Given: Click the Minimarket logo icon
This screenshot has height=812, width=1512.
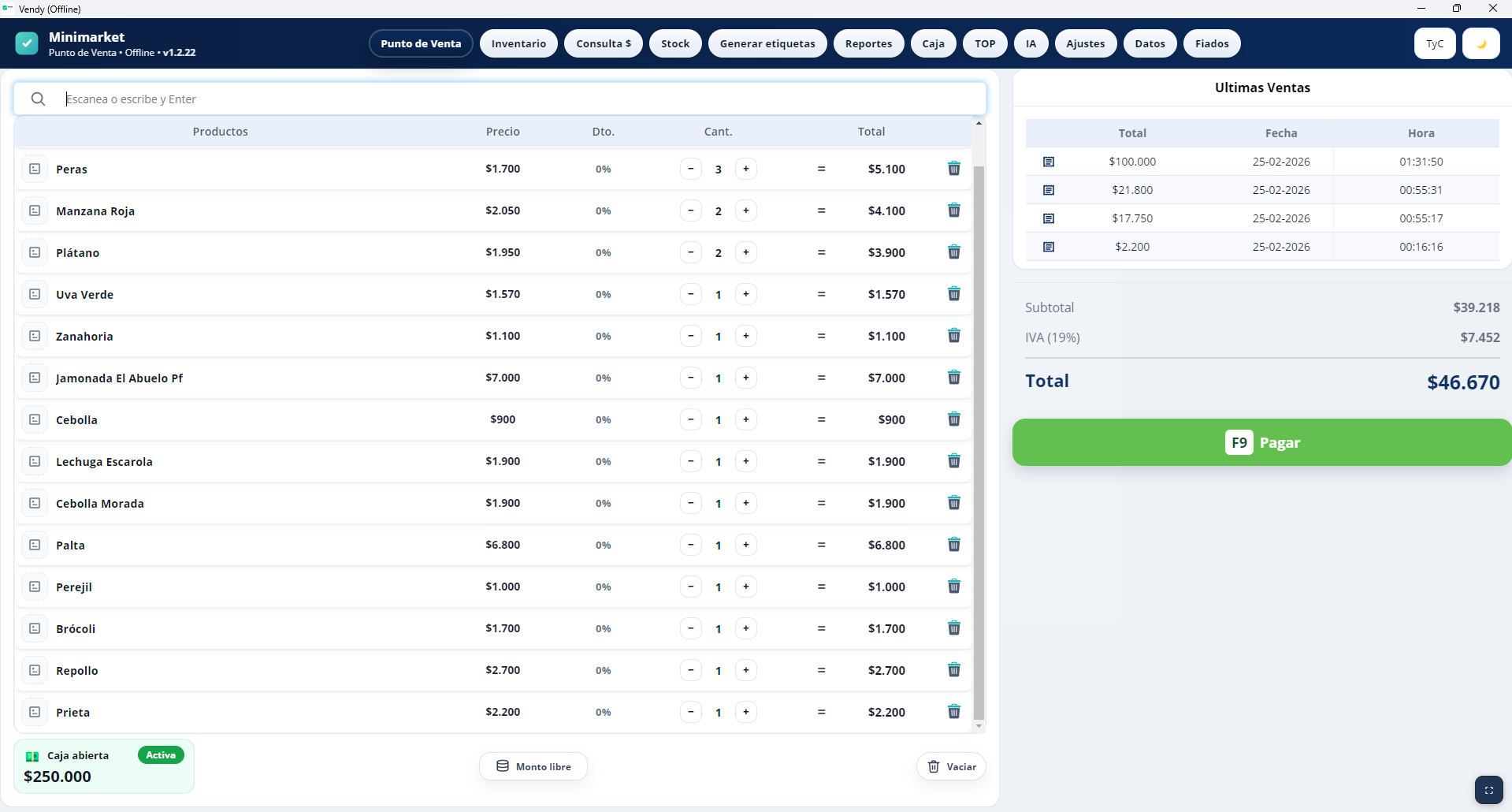Looking at the screenshot, I should [27, 43].
